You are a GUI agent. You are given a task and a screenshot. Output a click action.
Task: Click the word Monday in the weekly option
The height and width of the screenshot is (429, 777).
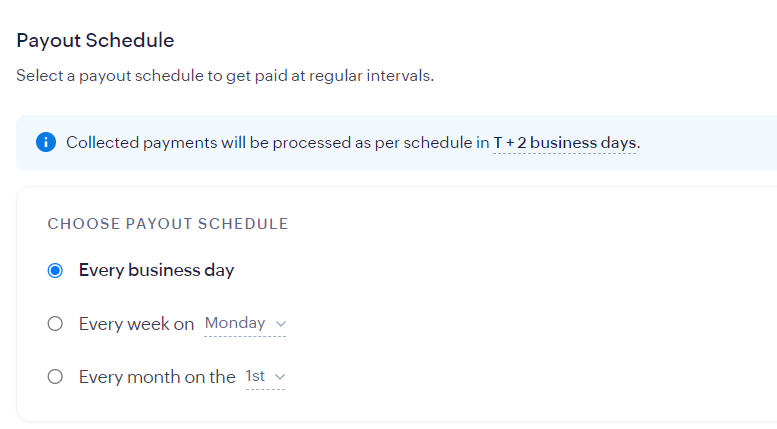pos(235,323)
